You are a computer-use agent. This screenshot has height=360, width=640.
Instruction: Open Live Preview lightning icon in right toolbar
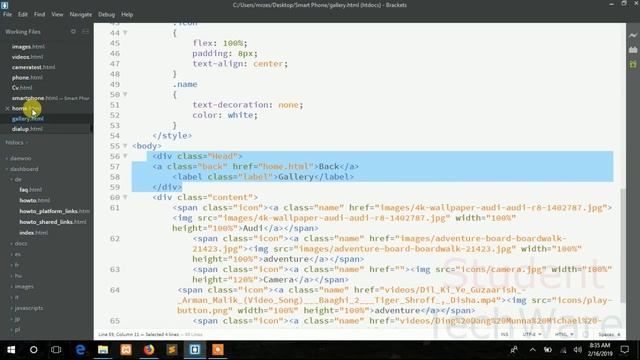pos(633,36)
